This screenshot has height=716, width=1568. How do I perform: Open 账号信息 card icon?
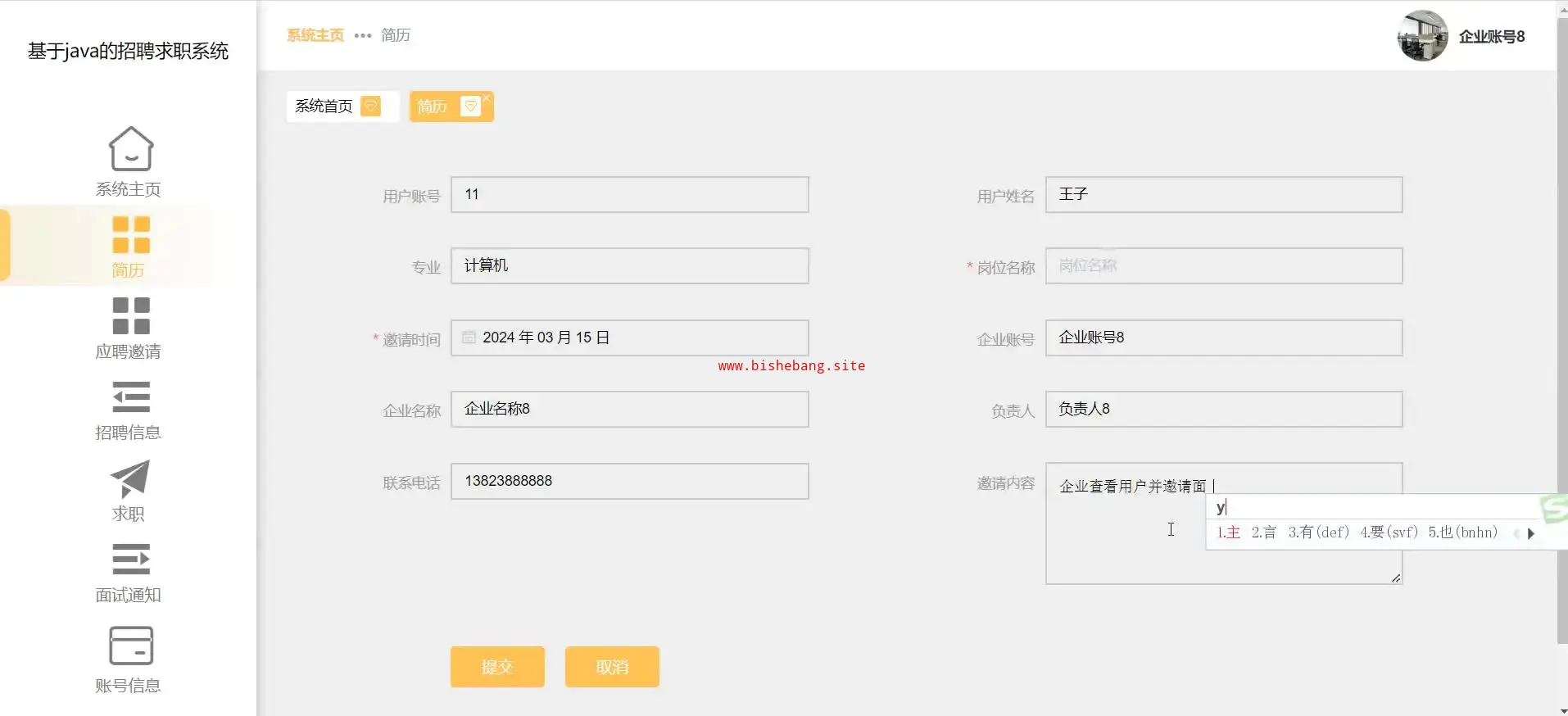(x=130, y=646)
